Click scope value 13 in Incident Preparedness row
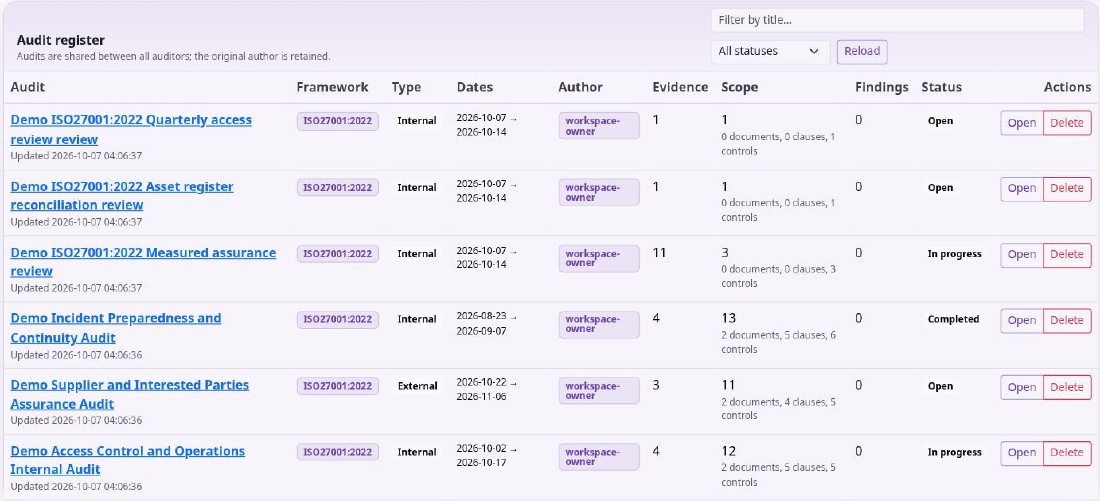This screenshot has width=1100, height=501. (729, 319)
